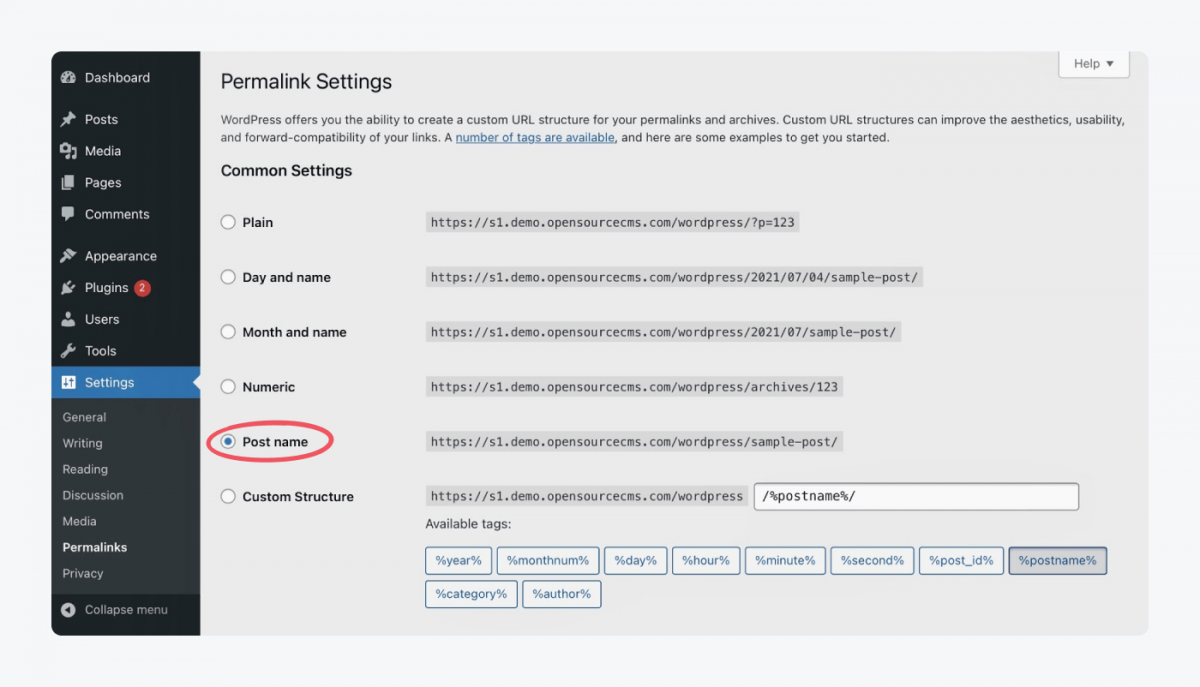
Task: Select the Plain permalink option
Action: click(x=228, y=222)
